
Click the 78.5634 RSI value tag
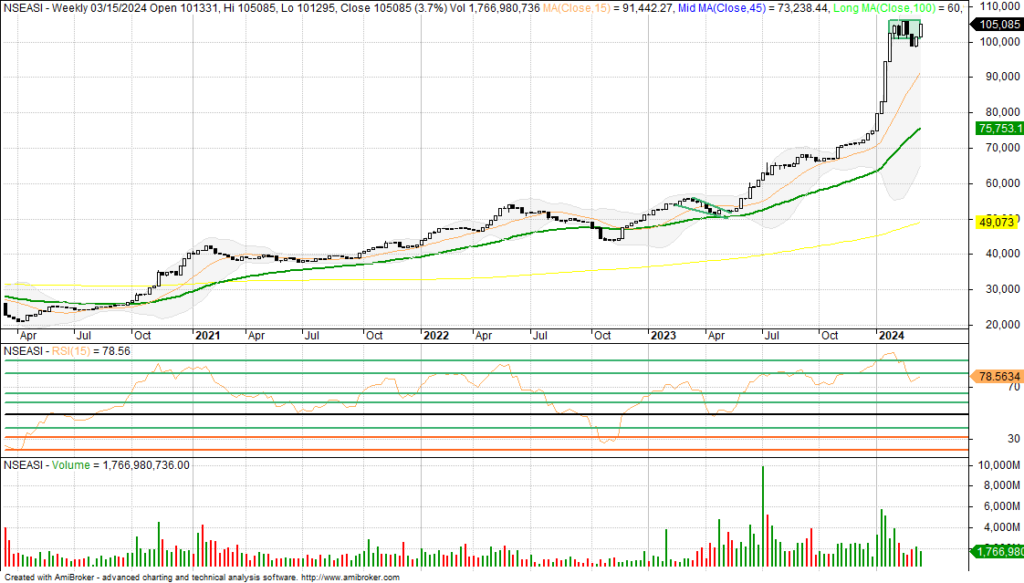tap(998, 376)
